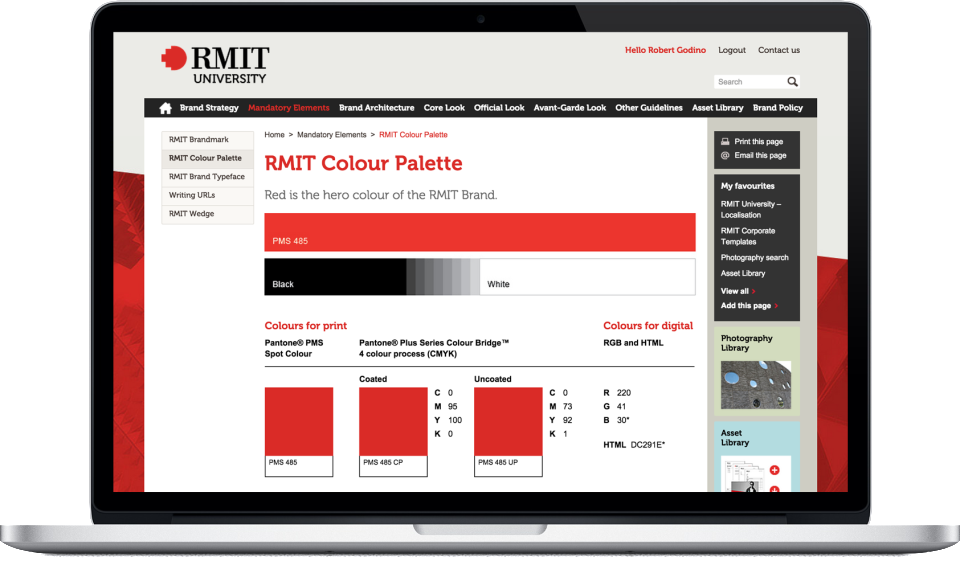
Task: Click the red download icon in Asset Library
Action: coord(774,490)
